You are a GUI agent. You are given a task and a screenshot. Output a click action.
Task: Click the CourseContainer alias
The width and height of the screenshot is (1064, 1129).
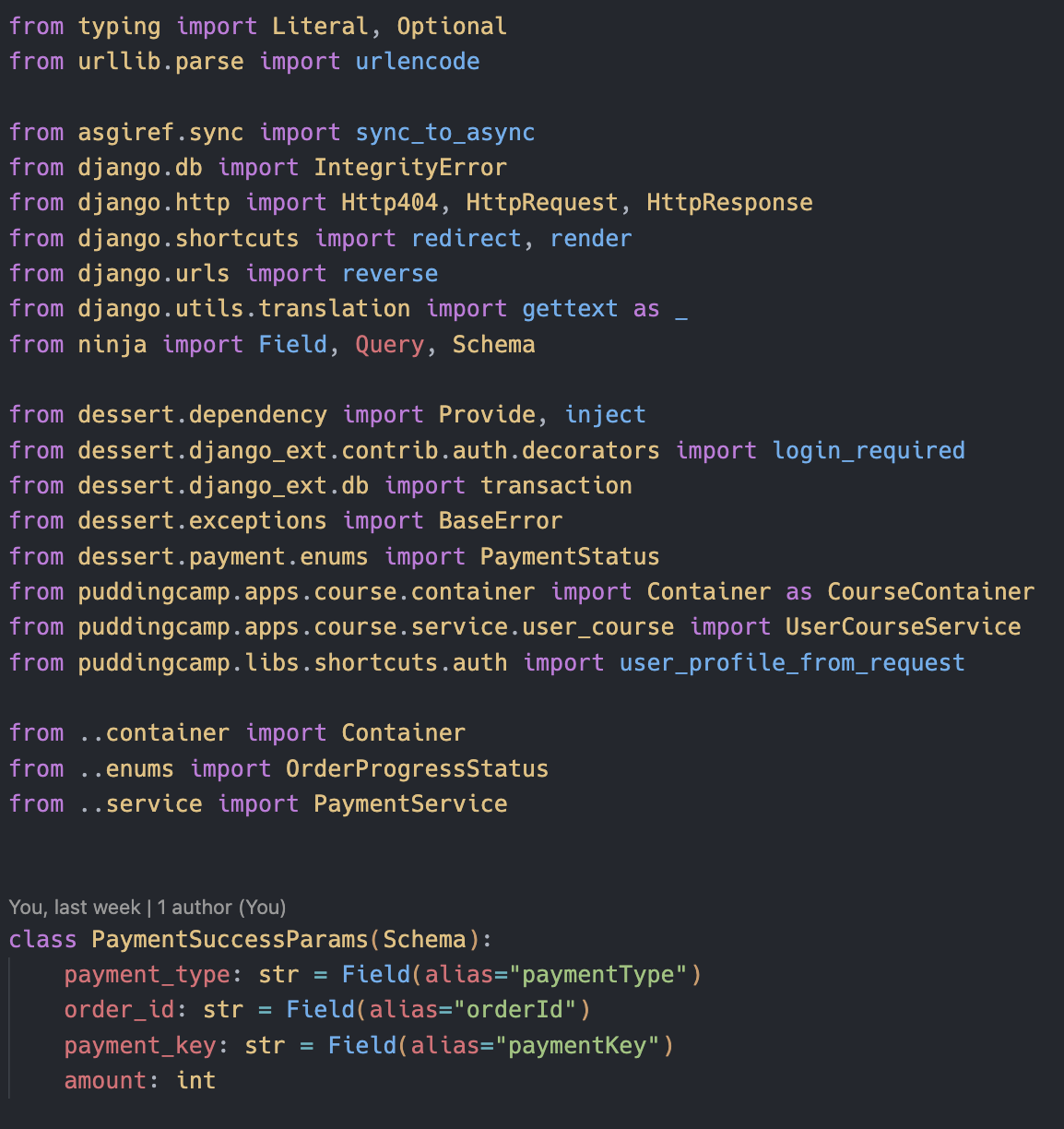(931, 592)
